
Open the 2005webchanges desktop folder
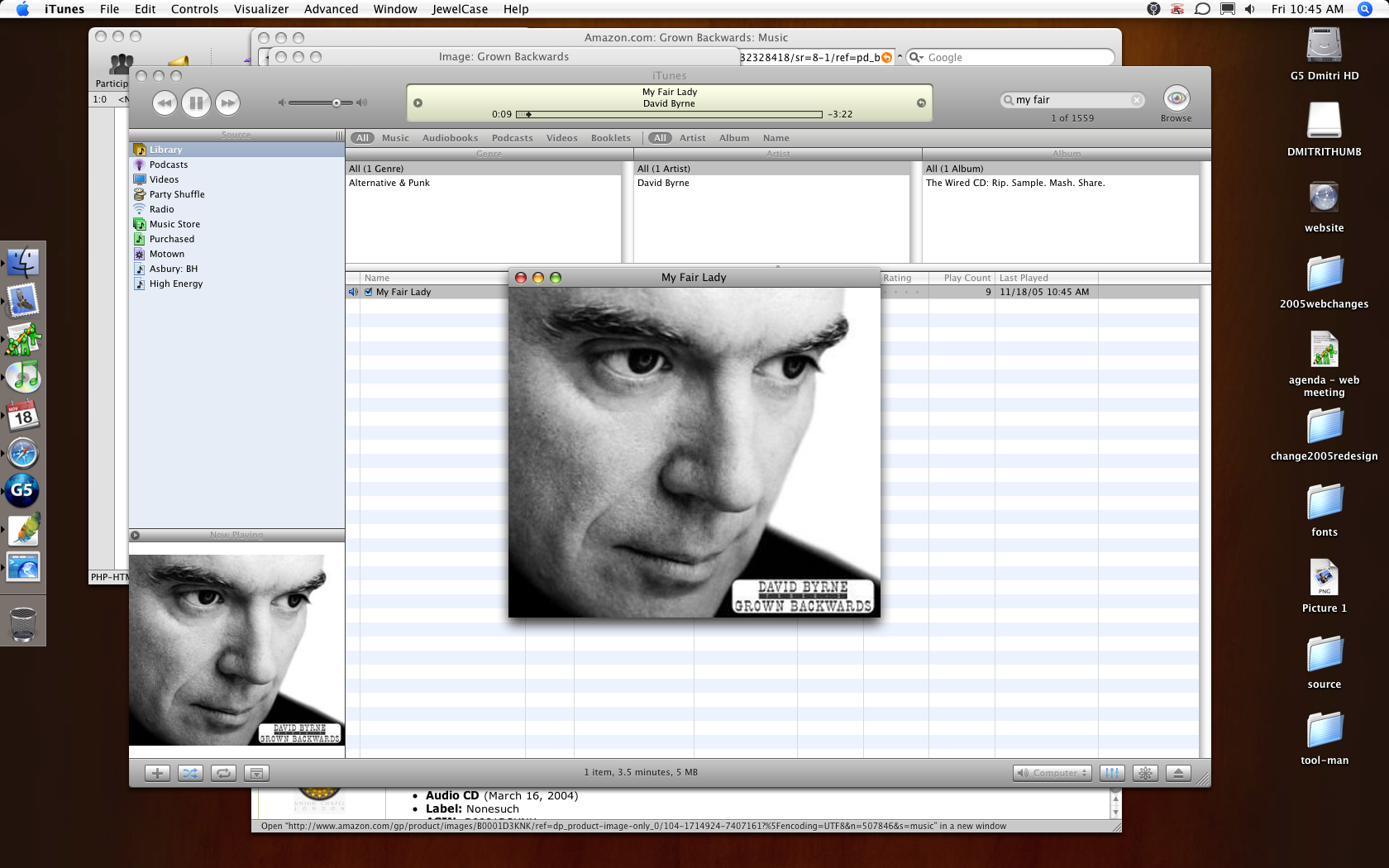point(1324,282)
